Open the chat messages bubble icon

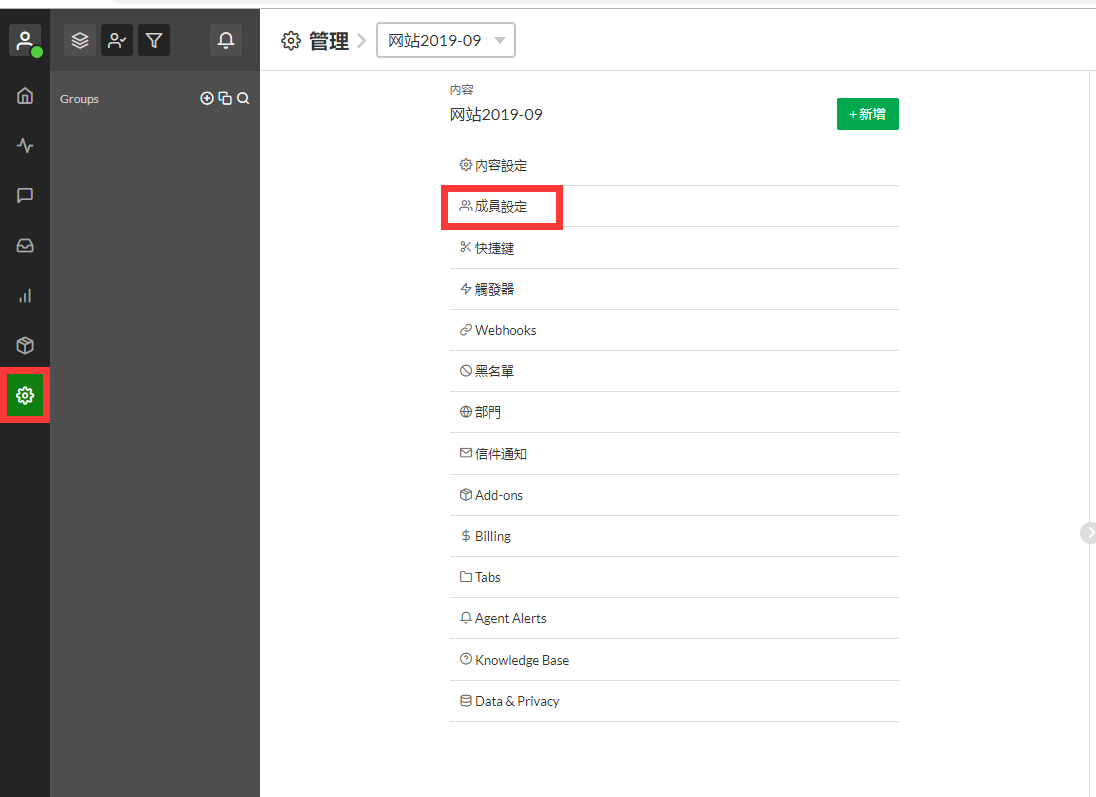[25, 196]
